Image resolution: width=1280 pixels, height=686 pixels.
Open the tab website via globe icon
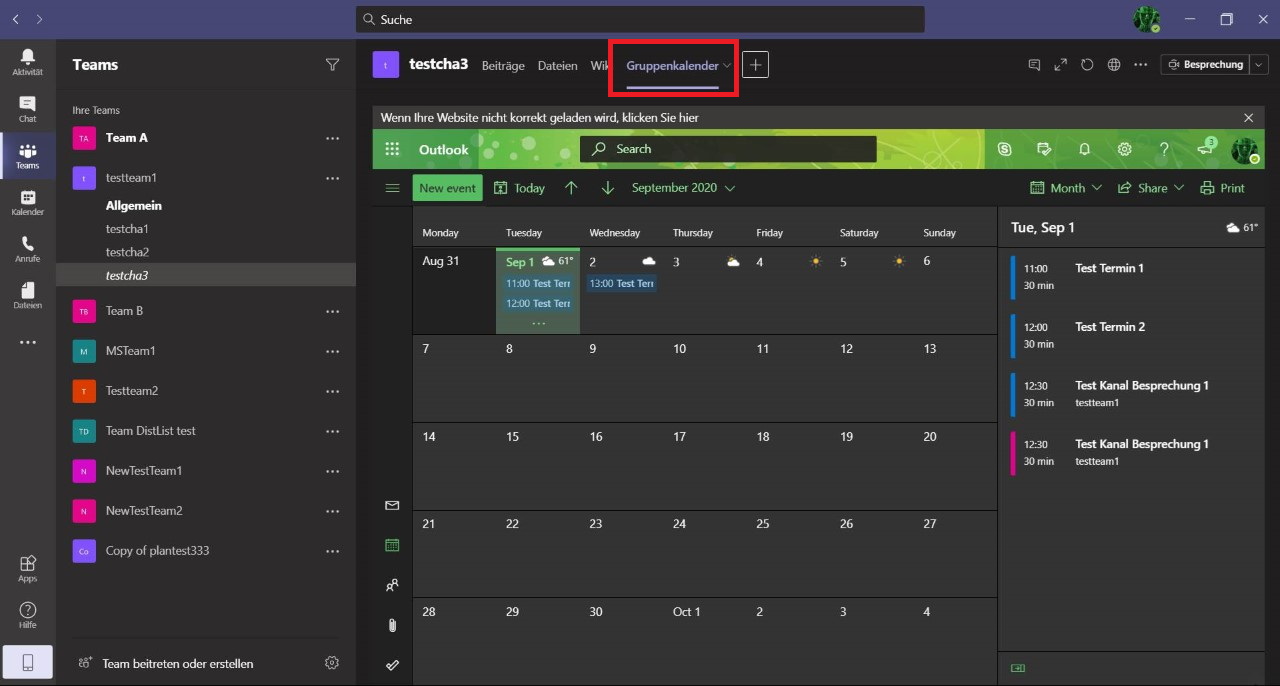[x=1114, y=65]
